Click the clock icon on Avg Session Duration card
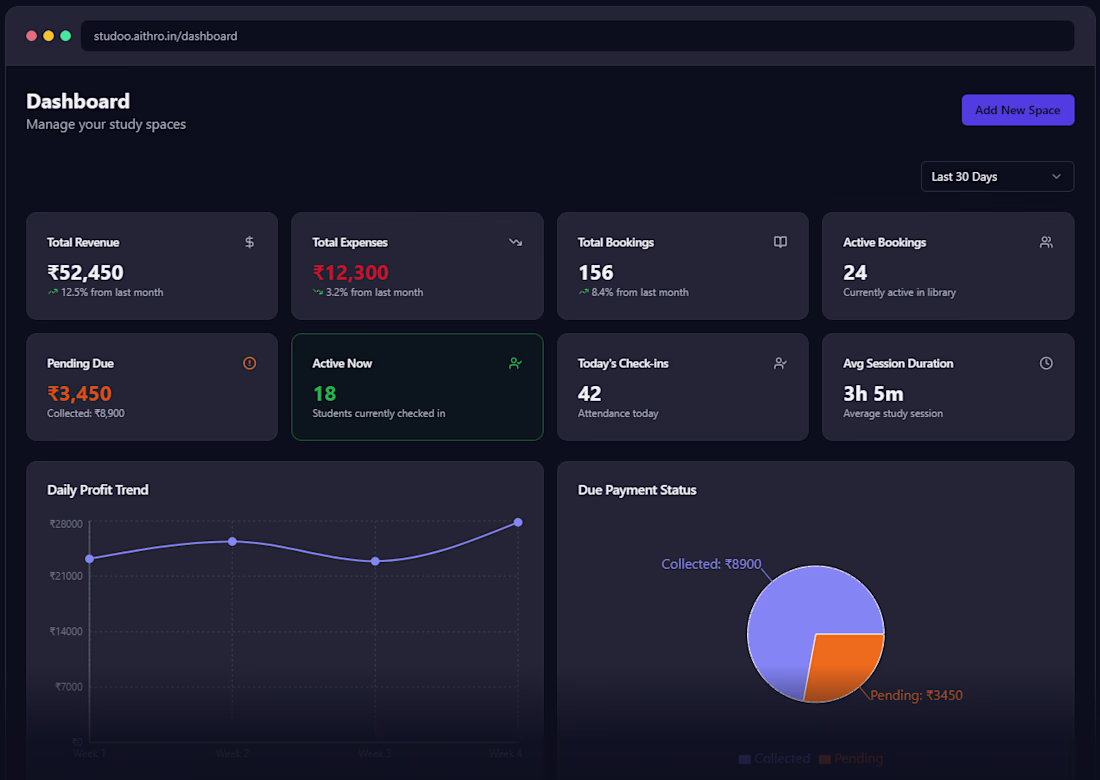 click(1046, 363)
